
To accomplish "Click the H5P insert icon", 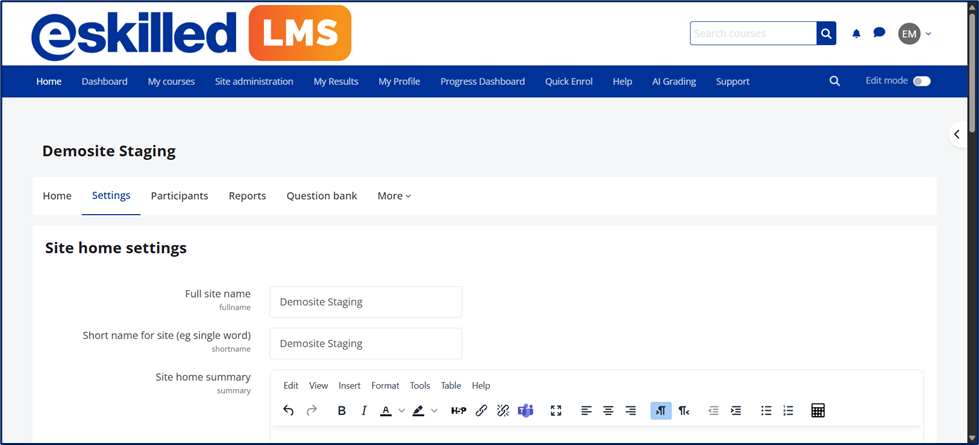I will click(458, 411).
